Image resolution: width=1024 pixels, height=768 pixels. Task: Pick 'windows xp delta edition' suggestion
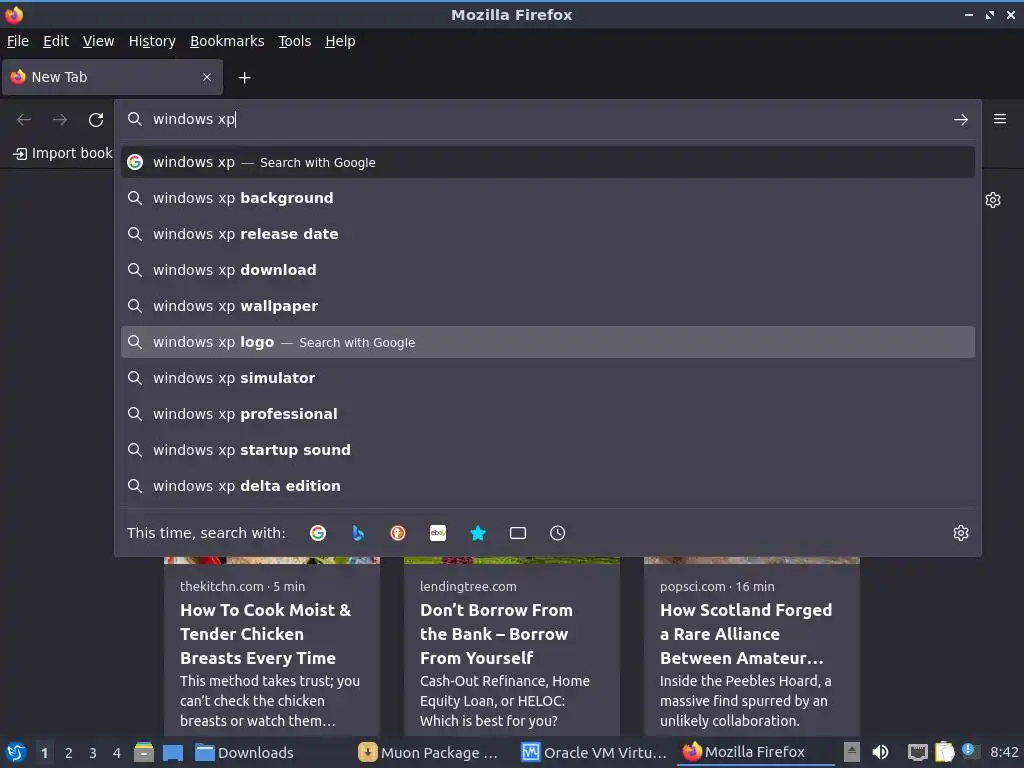click(x=548, y=486)
